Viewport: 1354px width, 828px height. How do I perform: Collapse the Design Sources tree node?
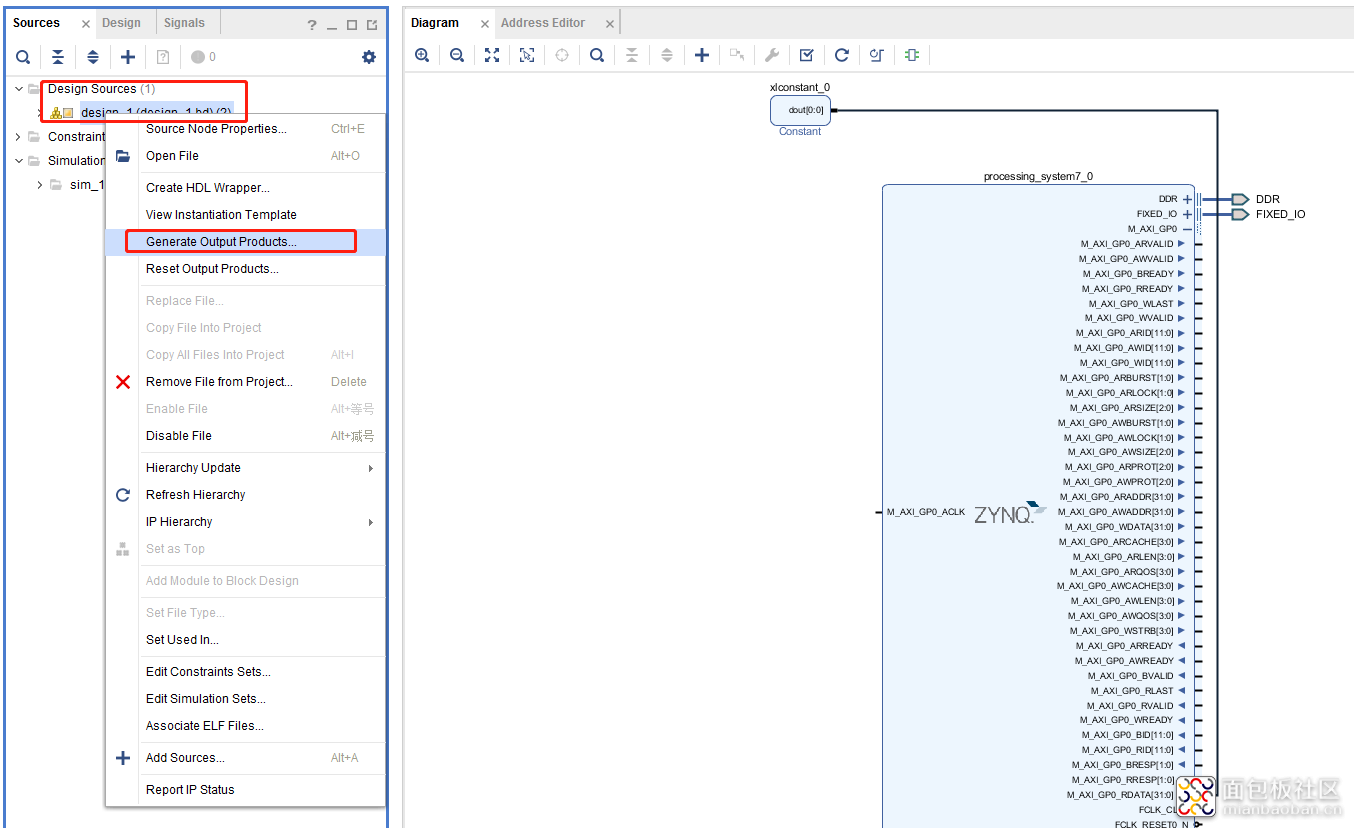18,89
